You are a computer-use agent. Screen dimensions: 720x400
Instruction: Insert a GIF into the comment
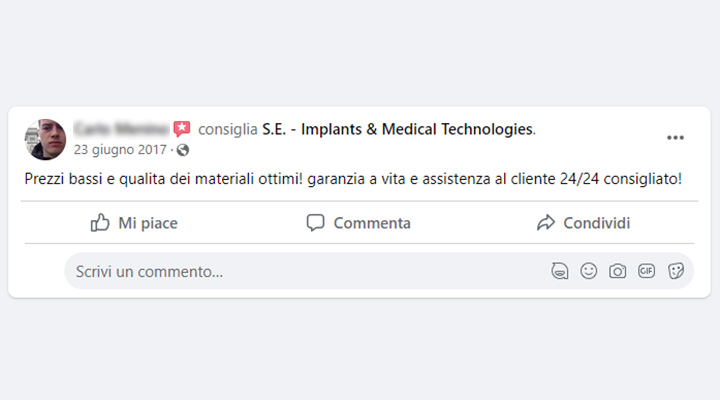click(647, 271)
